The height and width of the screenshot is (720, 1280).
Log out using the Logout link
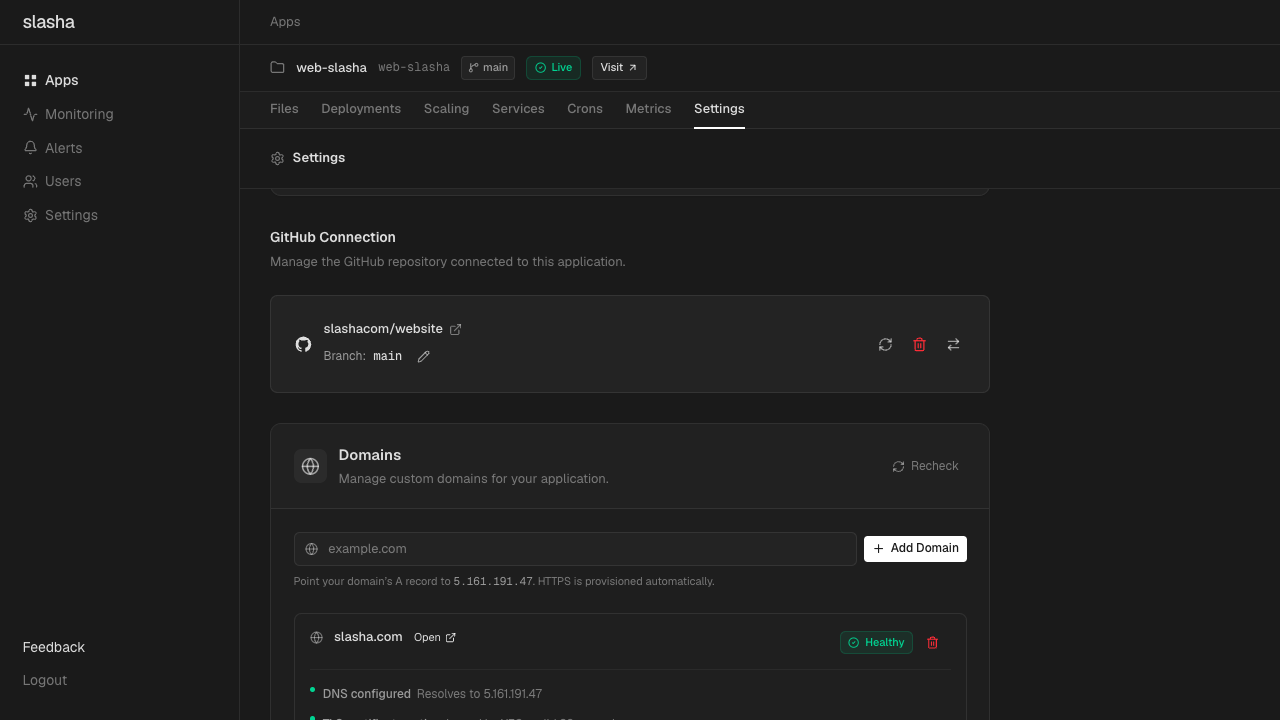(45, 680)
